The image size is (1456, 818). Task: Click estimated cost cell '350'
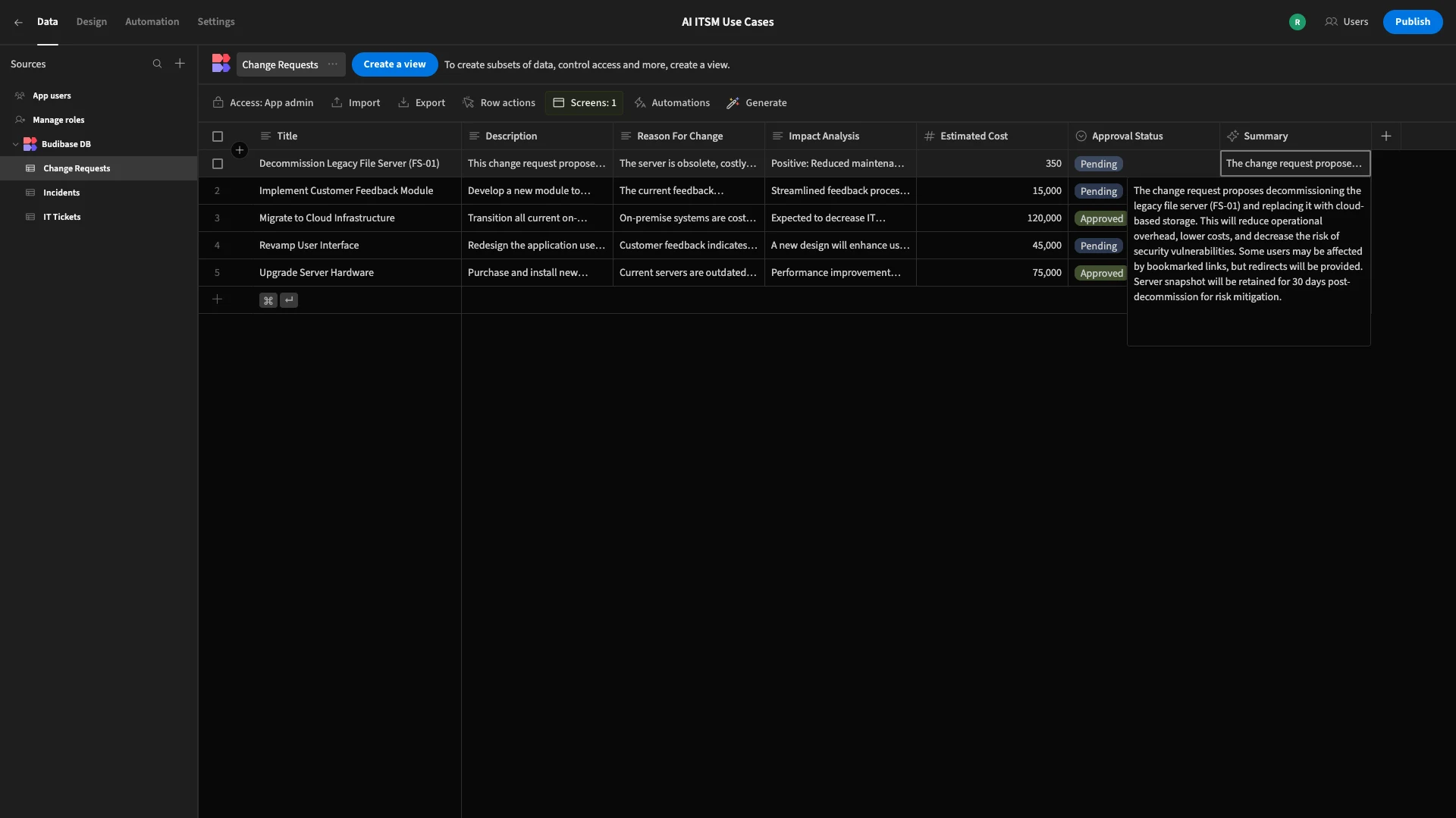coord(992,164)
